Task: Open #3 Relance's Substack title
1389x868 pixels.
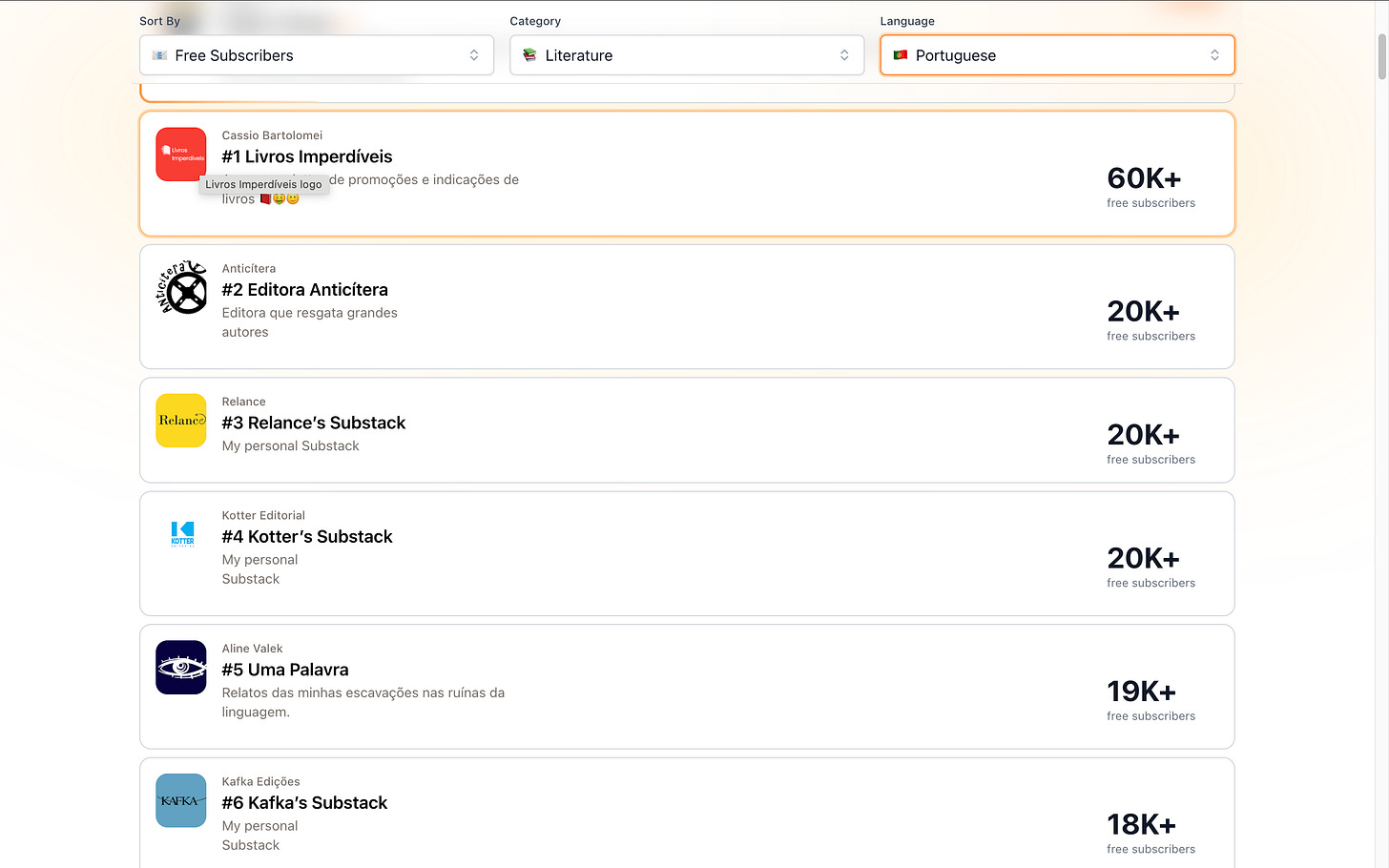Action: coord(314,423)
